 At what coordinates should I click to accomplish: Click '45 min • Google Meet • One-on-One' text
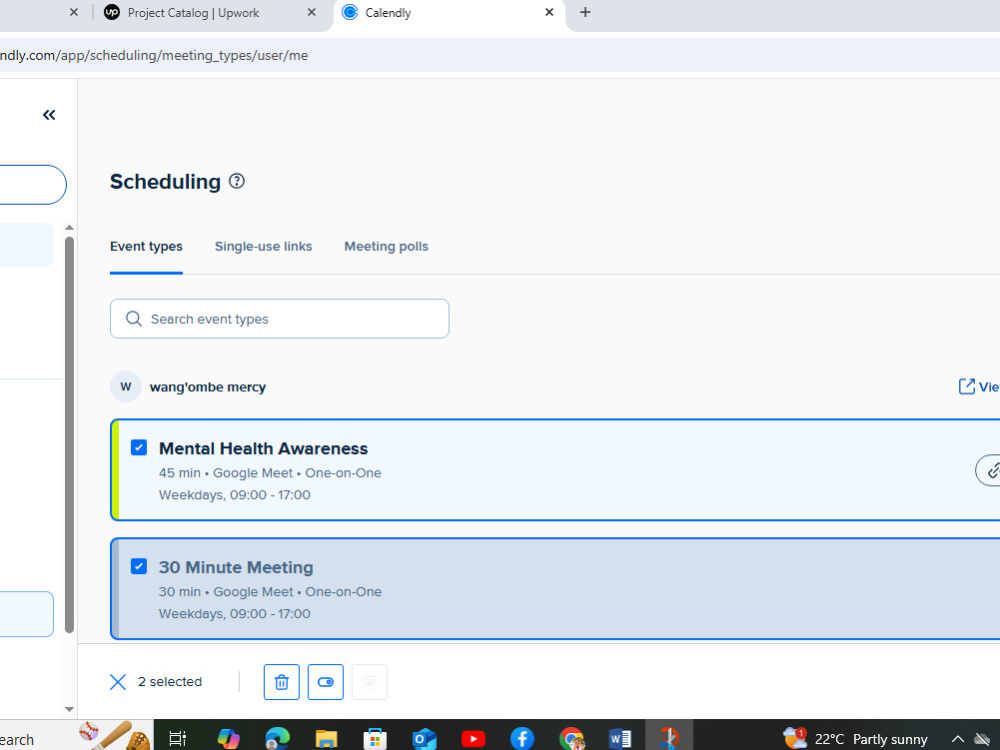tap(270, 473)
